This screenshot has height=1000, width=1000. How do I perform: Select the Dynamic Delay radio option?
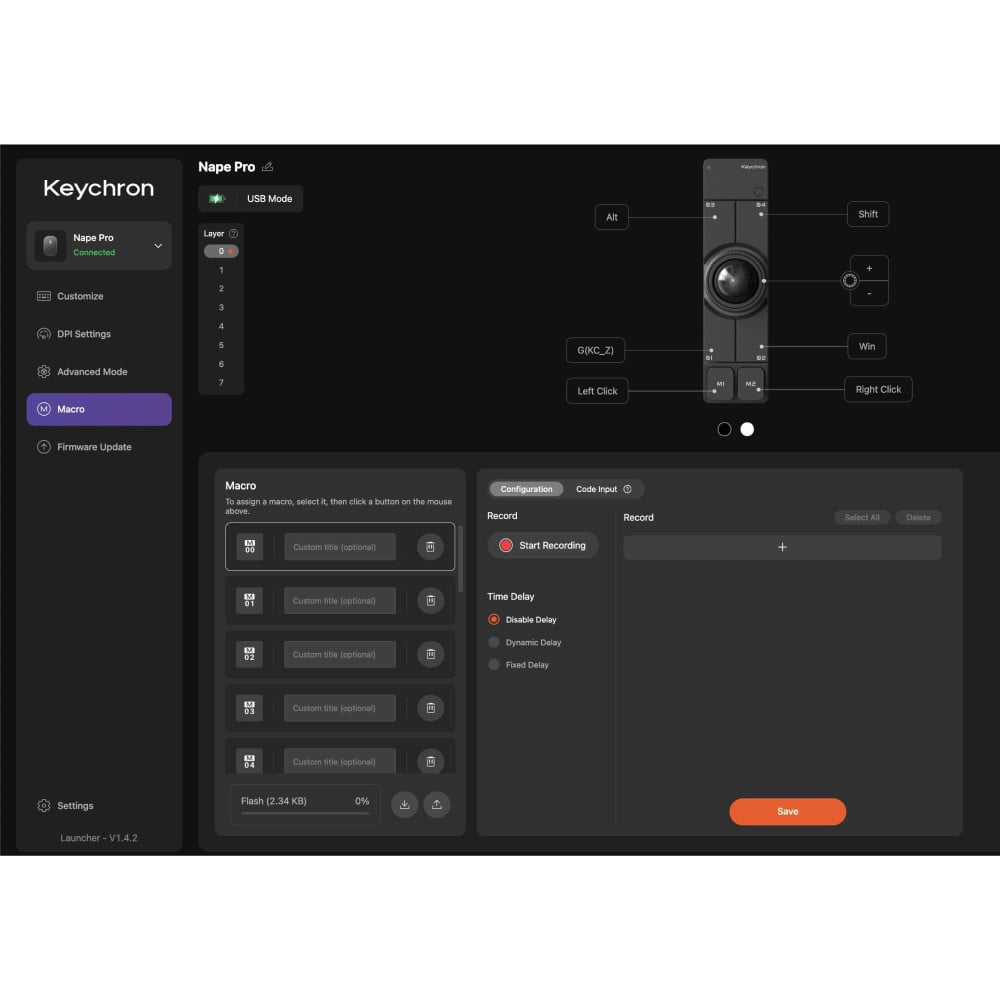494,642
